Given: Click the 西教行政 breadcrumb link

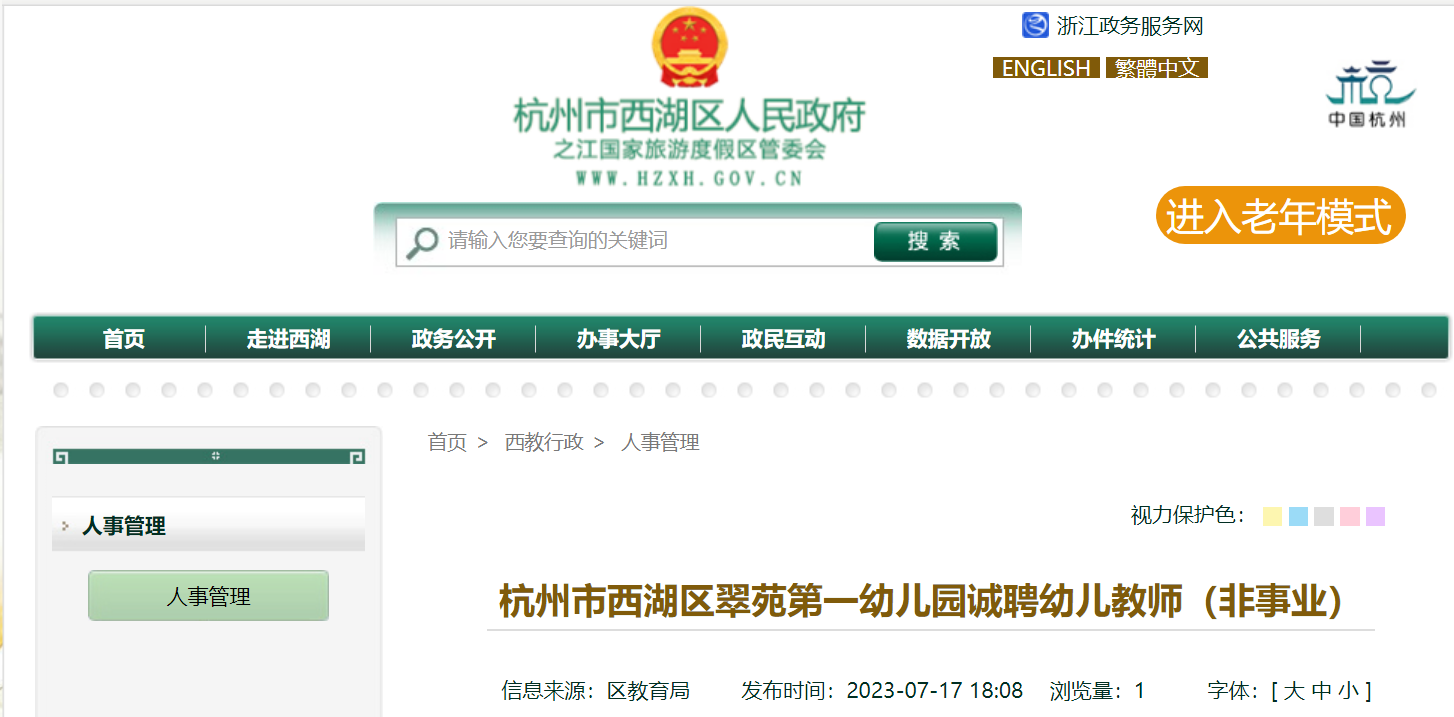Looking at the screenshot, I should point(544,442).
